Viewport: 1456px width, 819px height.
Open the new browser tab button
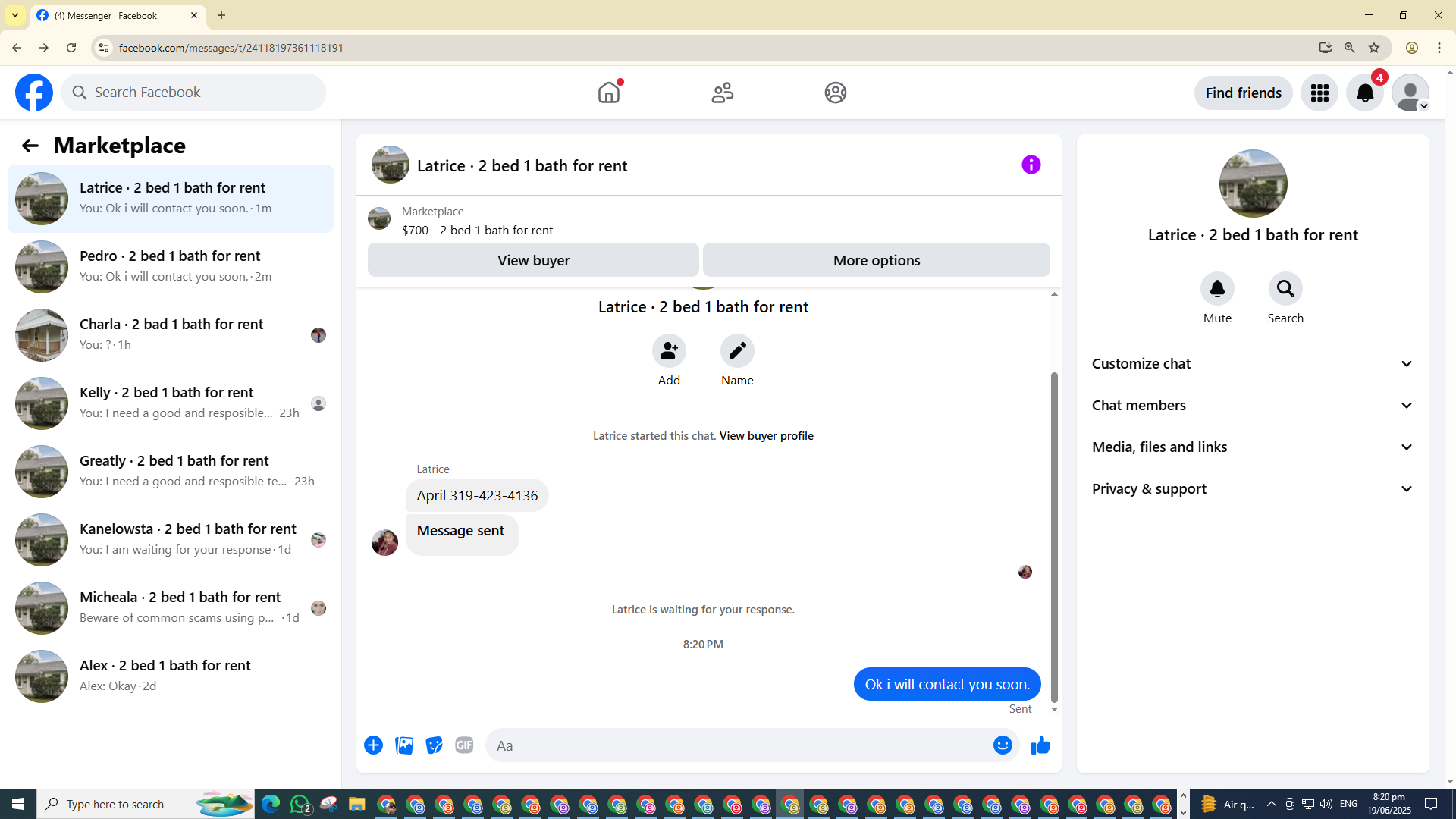221,15
